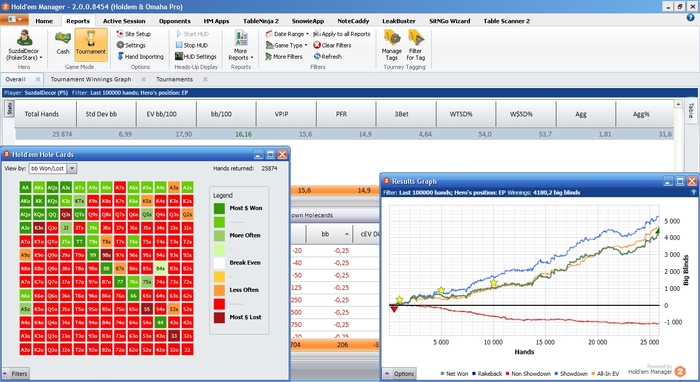Viewport: 700px width, 382px height.
Task: Launch Hand Importing
Action: pos(140,57)
